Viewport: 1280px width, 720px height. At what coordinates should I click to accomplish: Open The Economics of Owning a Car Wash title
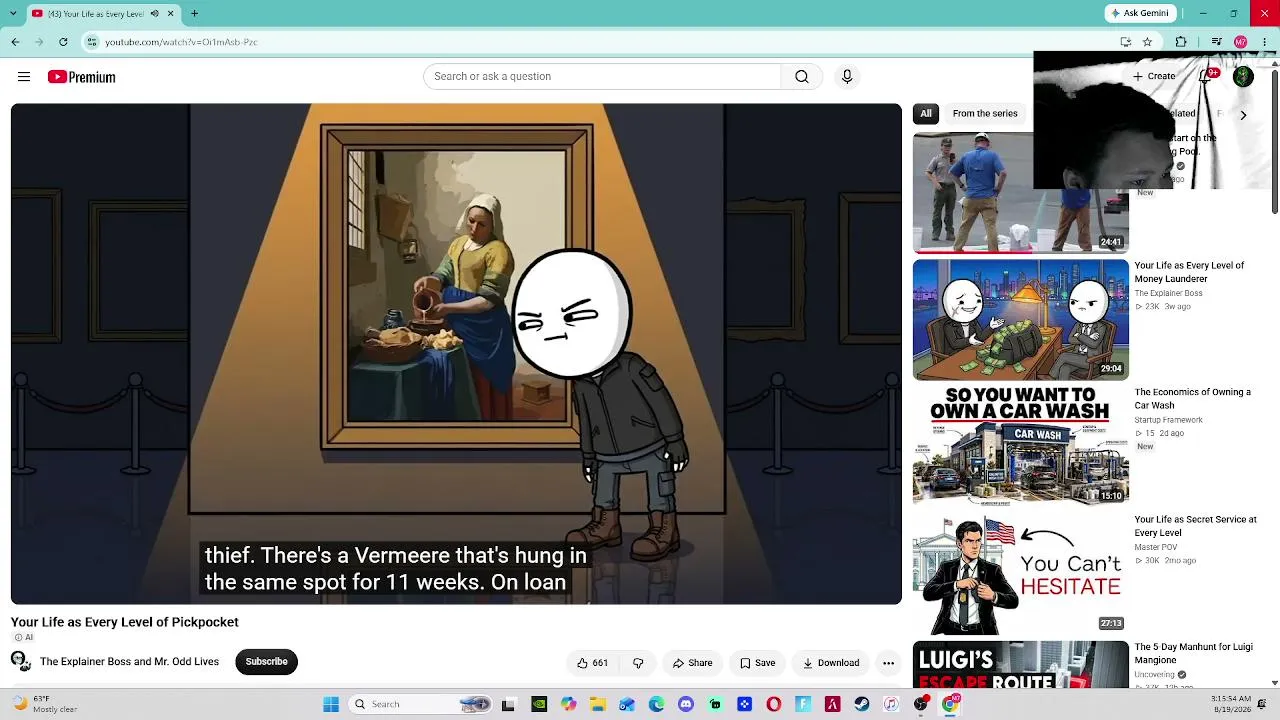(x=1192, y=399)
